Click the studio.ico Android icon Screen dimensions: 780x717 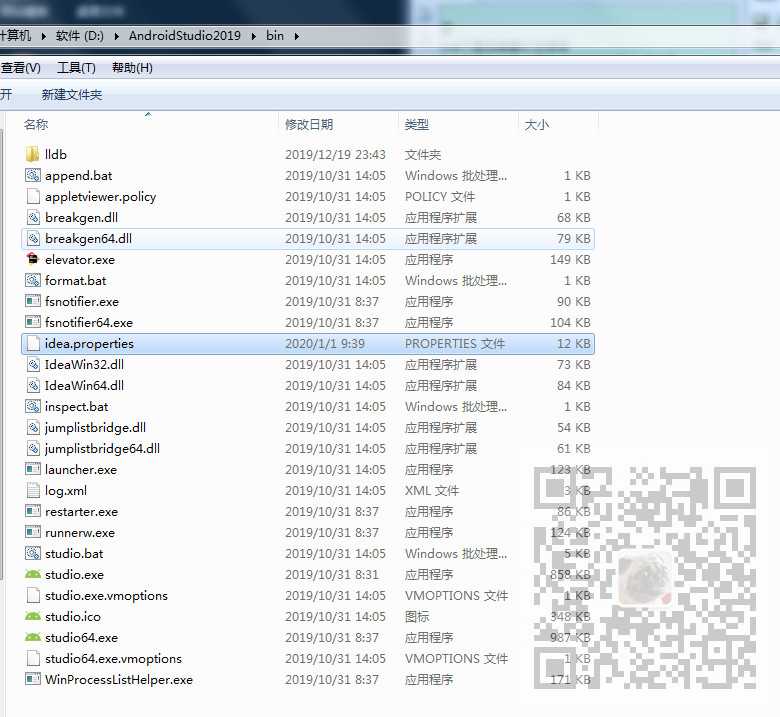[33, 616]
